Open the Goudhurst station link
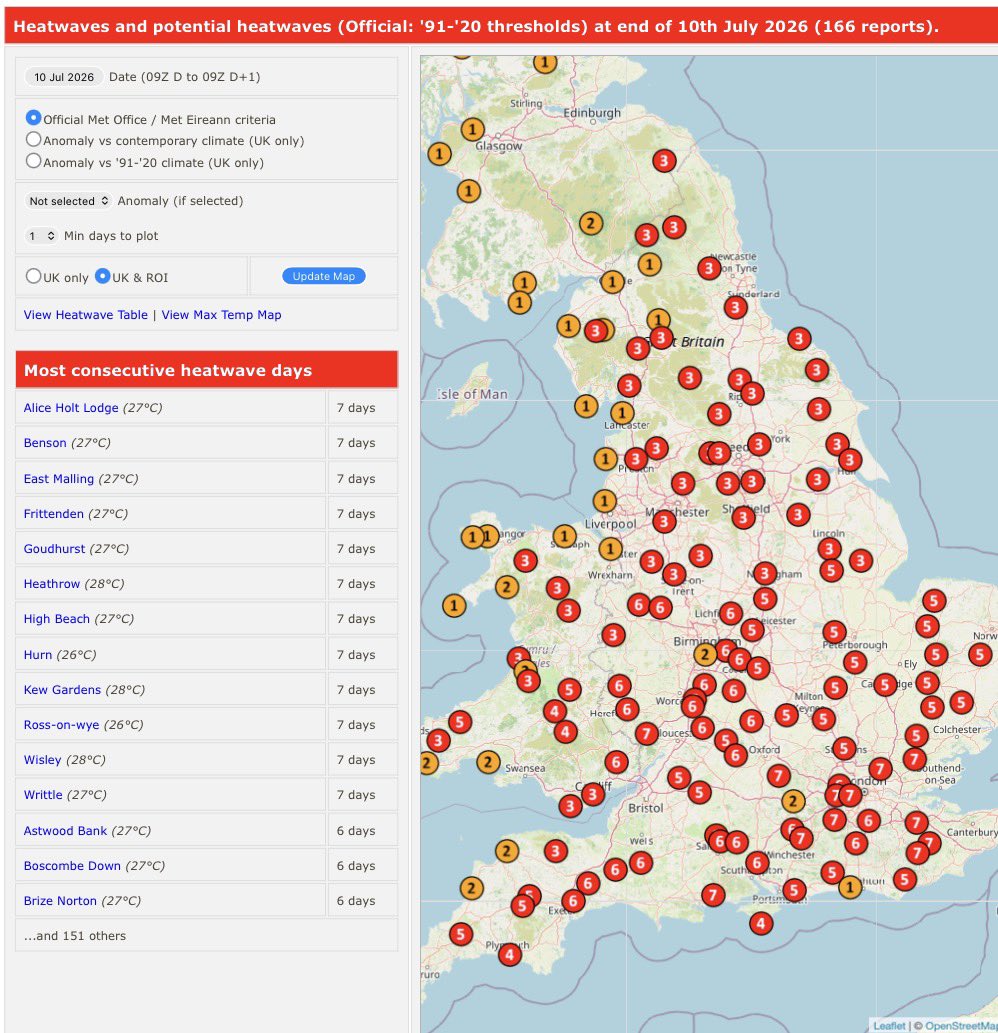The height and width of the screenshot is (1033, 998). (x=54, y=549)
